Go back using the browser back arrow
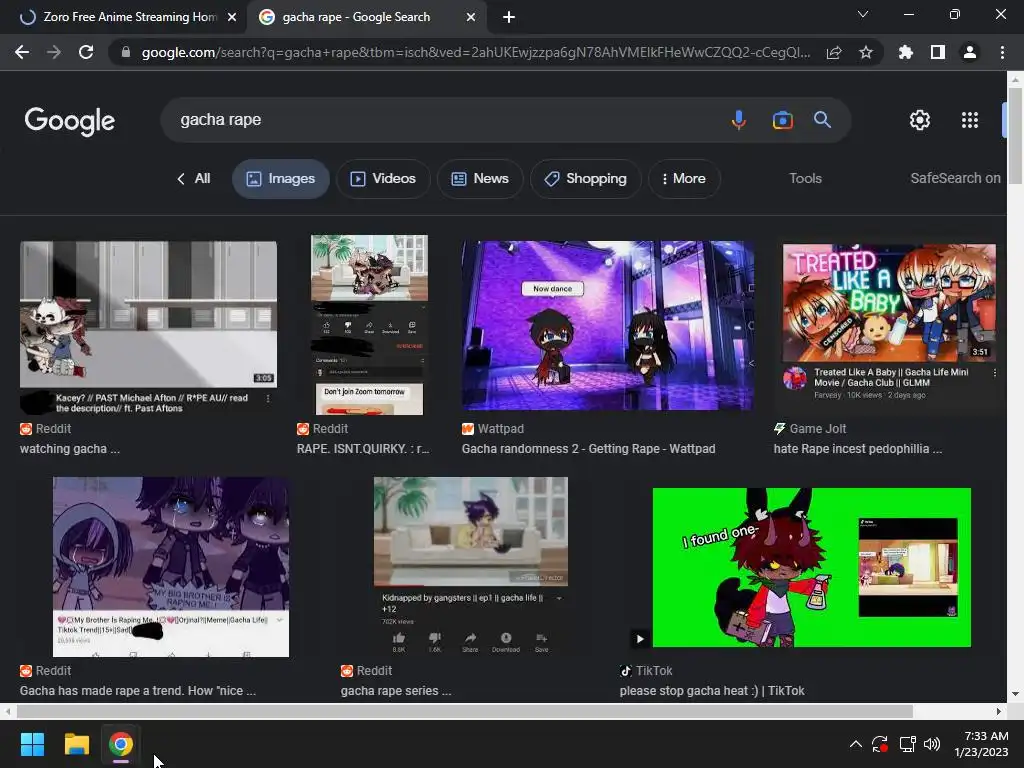The image size is (1024, 768). (22, 52)
